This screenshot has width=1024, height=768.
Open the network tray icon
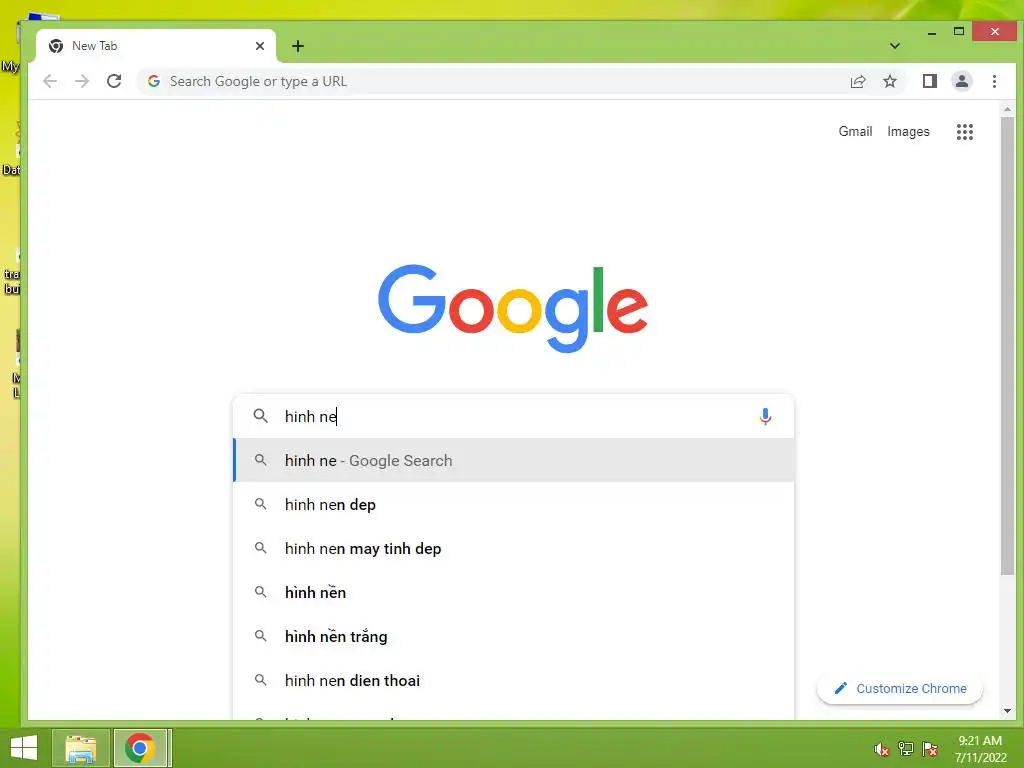(x=906, y=748)
